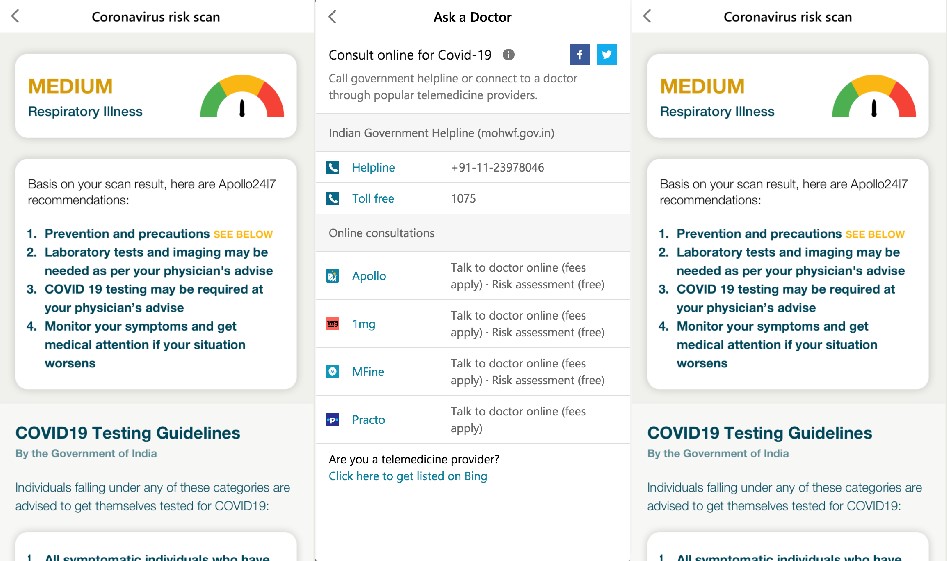Select COVID19 Testing Guidelines heading on left screen
The height and width of the screenshot is (561, 947).
coord(127,433)
